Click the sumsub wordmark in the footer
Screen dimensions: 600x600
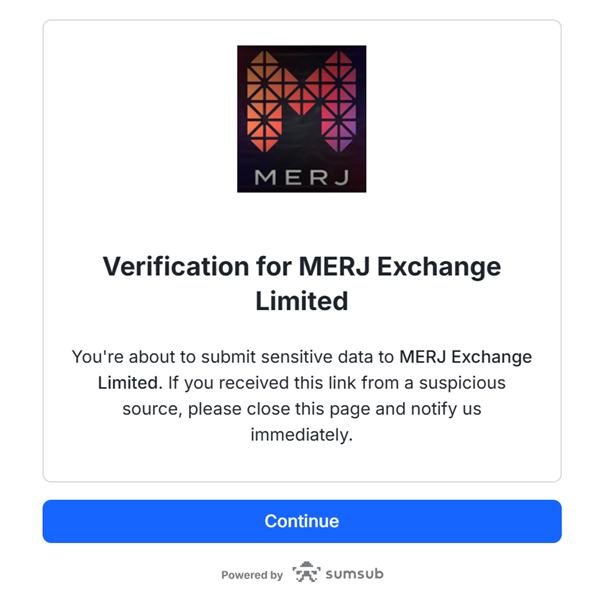[354, 574]
